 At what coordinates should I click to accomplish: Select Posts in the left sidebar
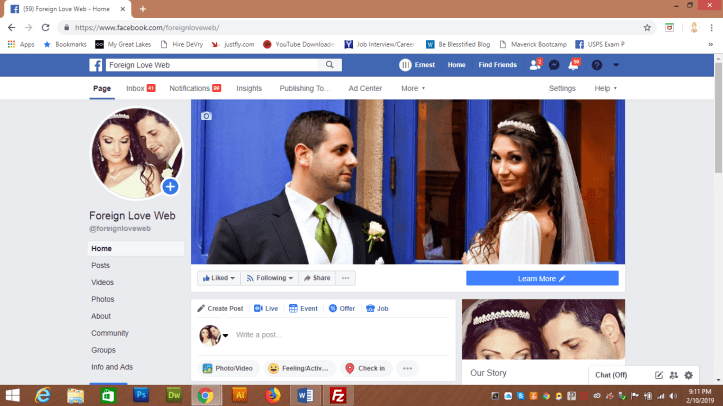(101, 265)
